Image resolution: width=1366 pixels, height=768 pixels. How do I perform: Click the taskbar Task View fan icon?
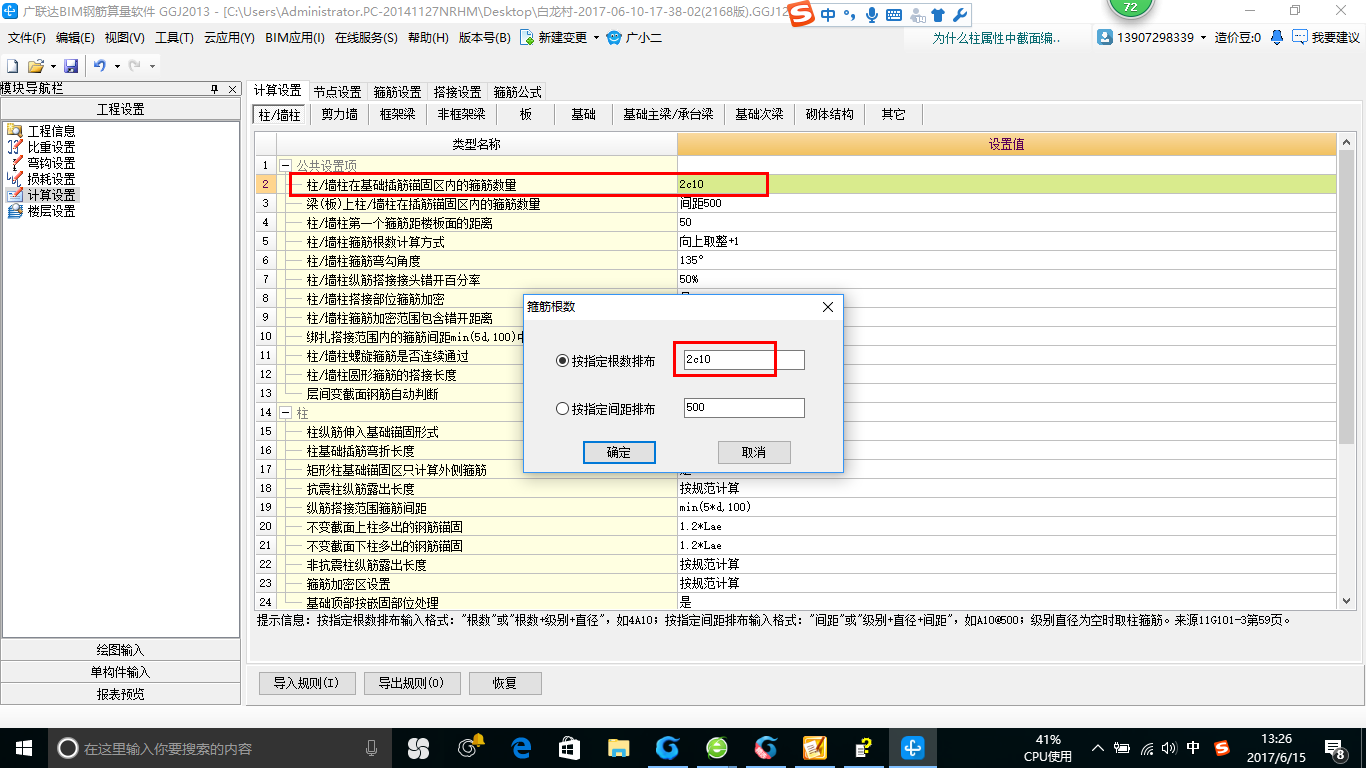(x=418, y=747)
